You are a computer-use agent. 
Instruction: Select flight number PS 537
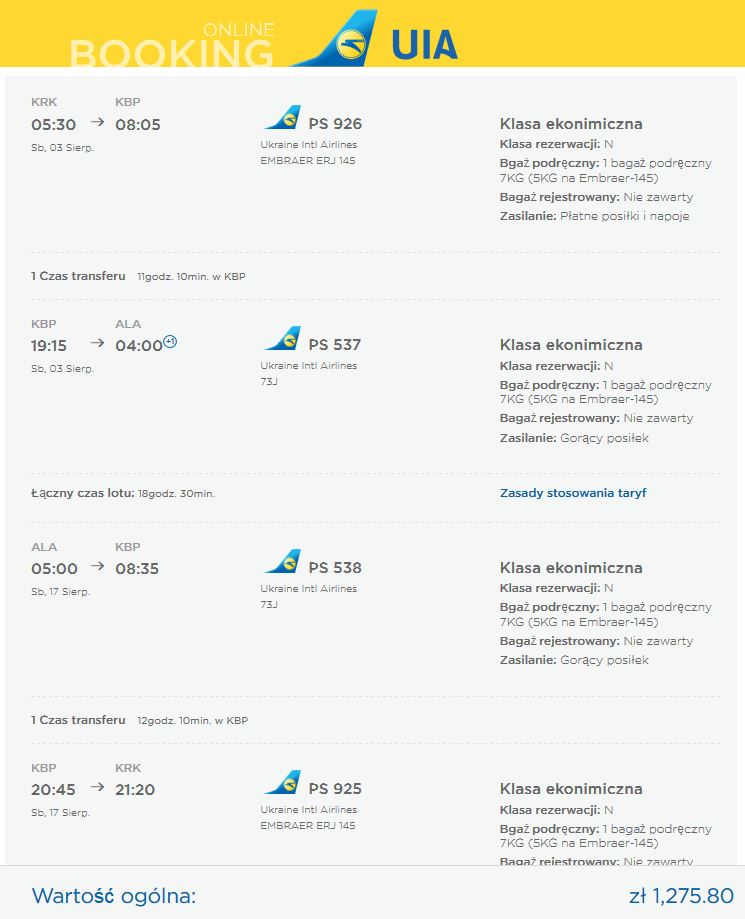point(335,345)
